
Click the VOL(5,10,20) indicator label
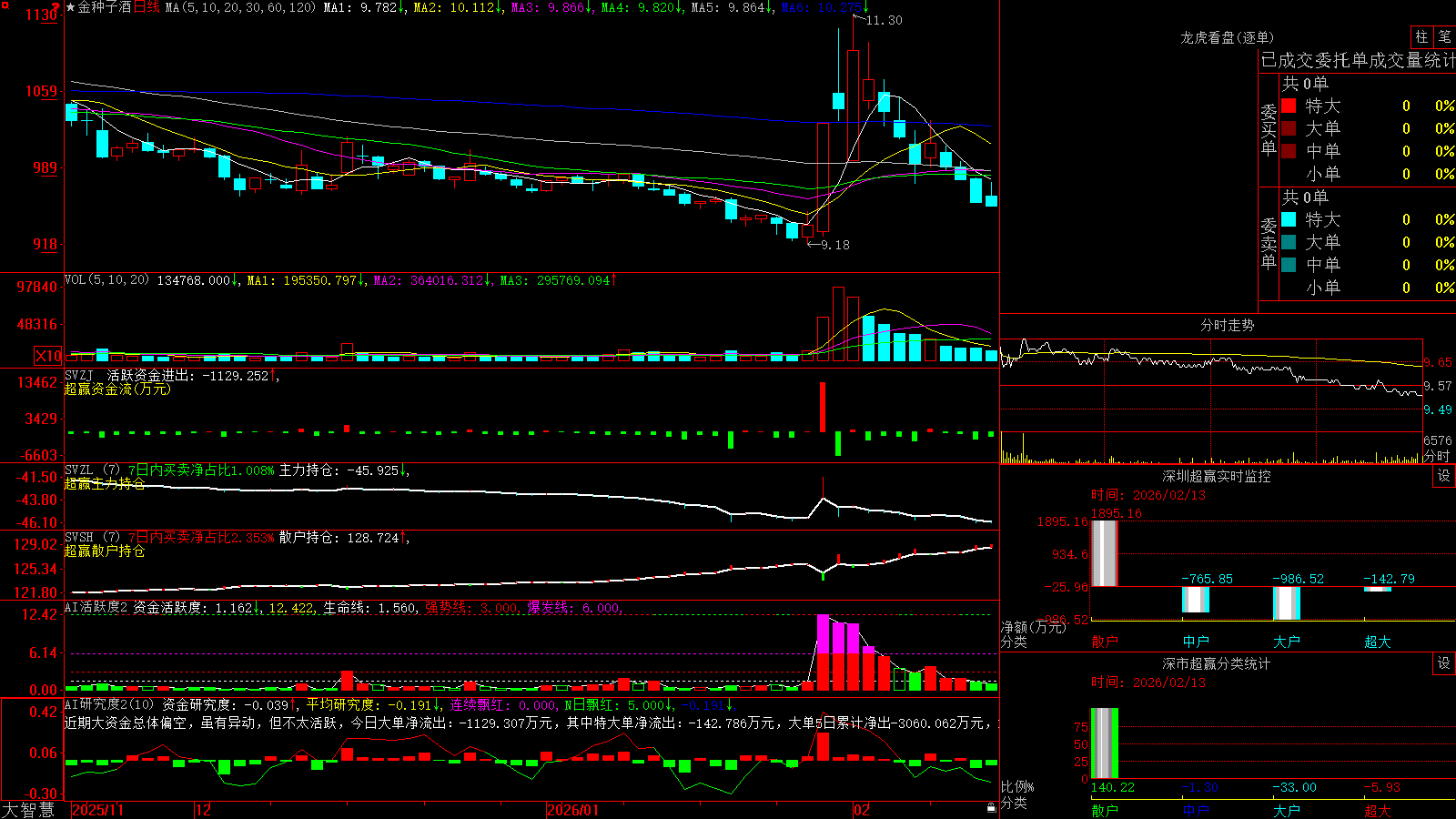click(106, 280)
